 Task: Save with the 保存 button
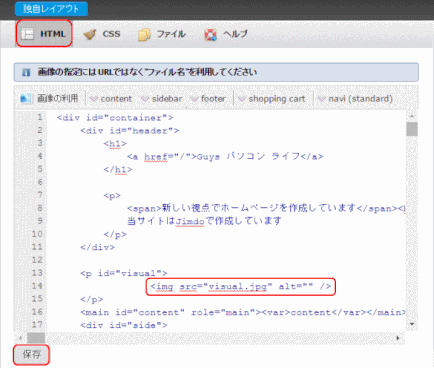pyautogui.click(x=32, y=355)
